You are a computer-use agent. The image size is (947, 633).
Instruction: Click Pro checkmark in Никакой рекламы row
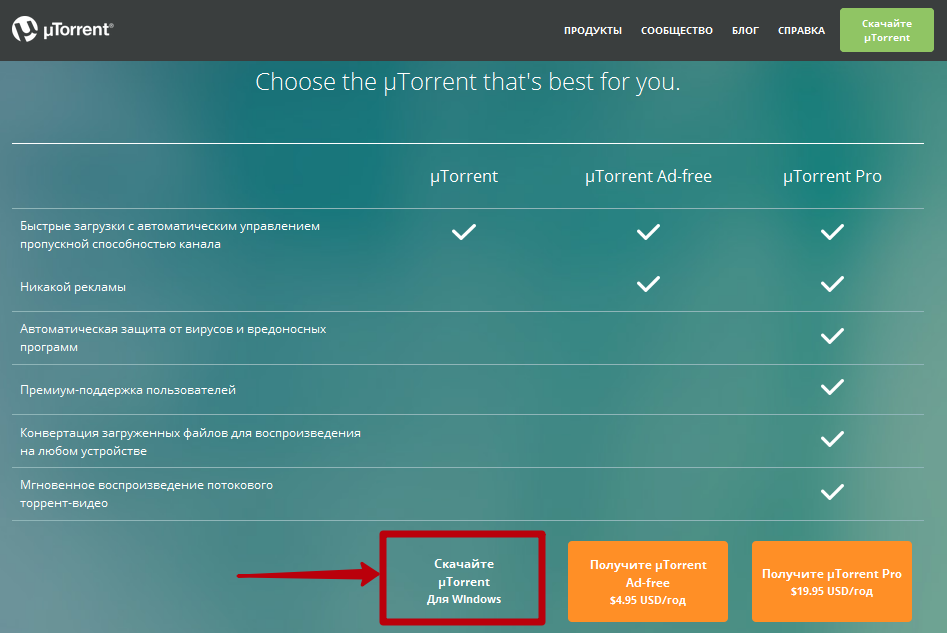tap(832, 284)
